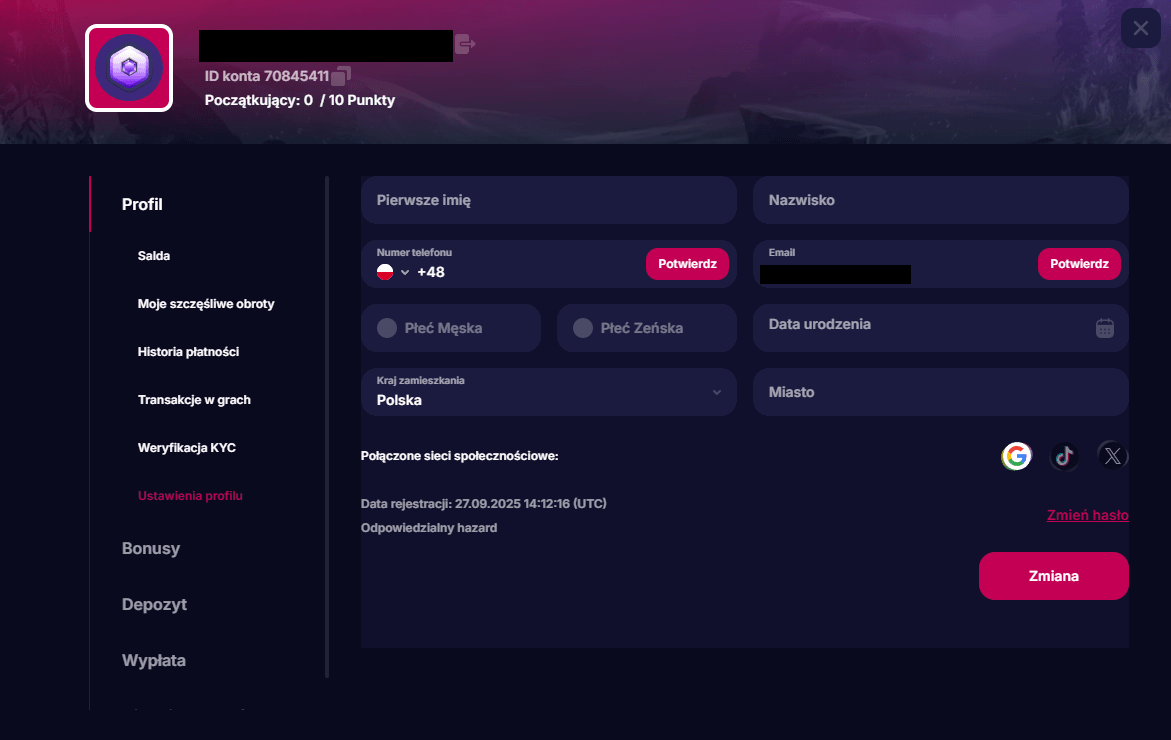This screenshot has width=1171, height=740.
Task: Click inside the Miasto input field
Action: point(940,392)
